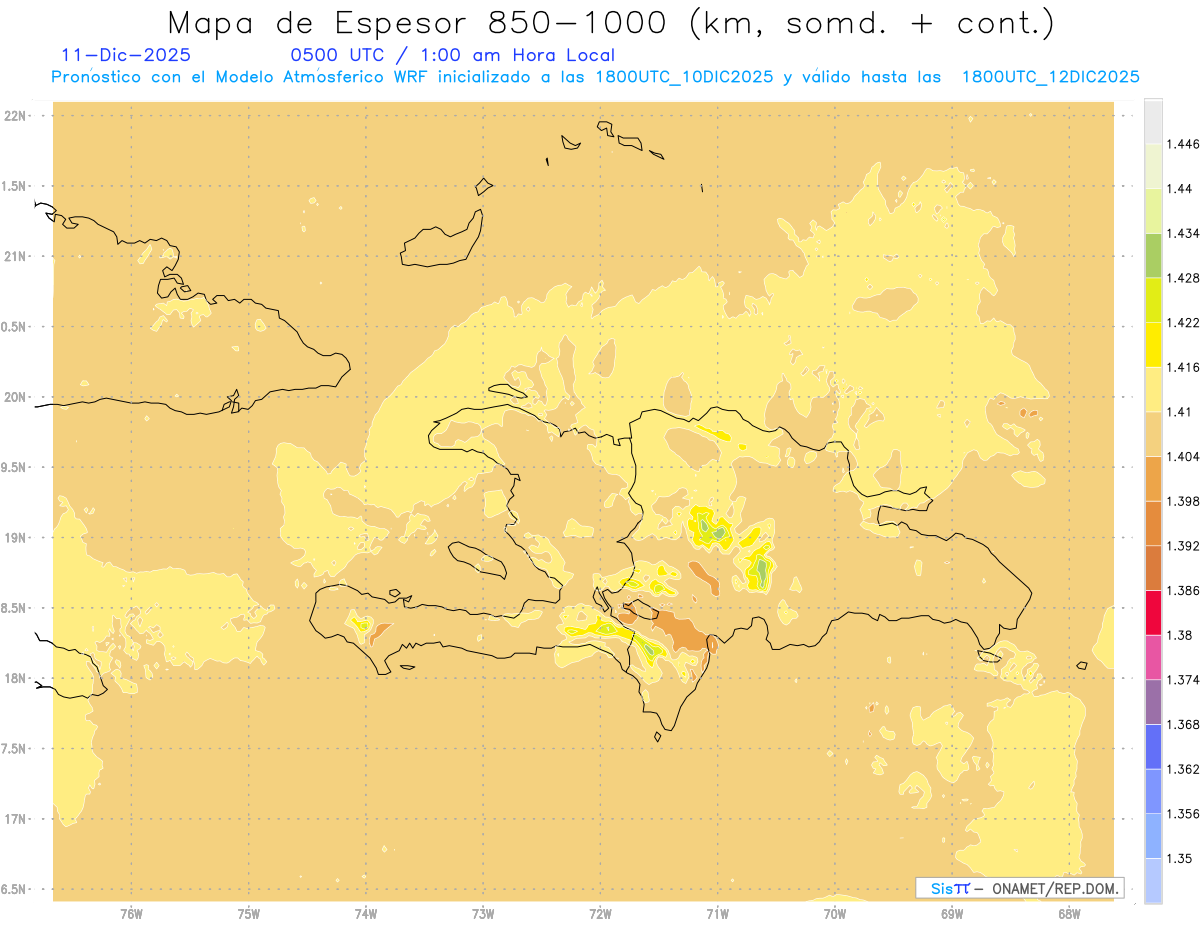Click the 21N latitude label
Viewport: 1200px width, 927px height.
(15, 256)
